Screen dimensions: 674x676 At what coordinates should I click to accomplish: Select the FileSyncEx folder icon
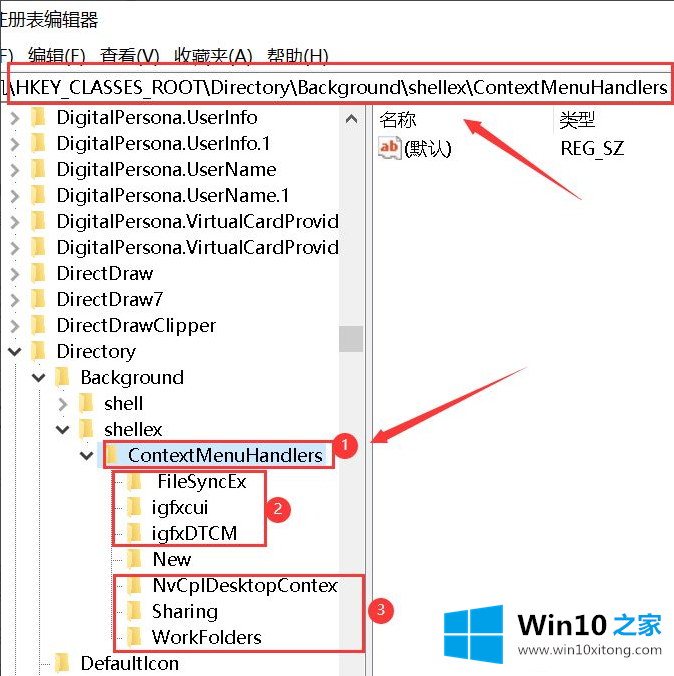(x=135, y=482)
